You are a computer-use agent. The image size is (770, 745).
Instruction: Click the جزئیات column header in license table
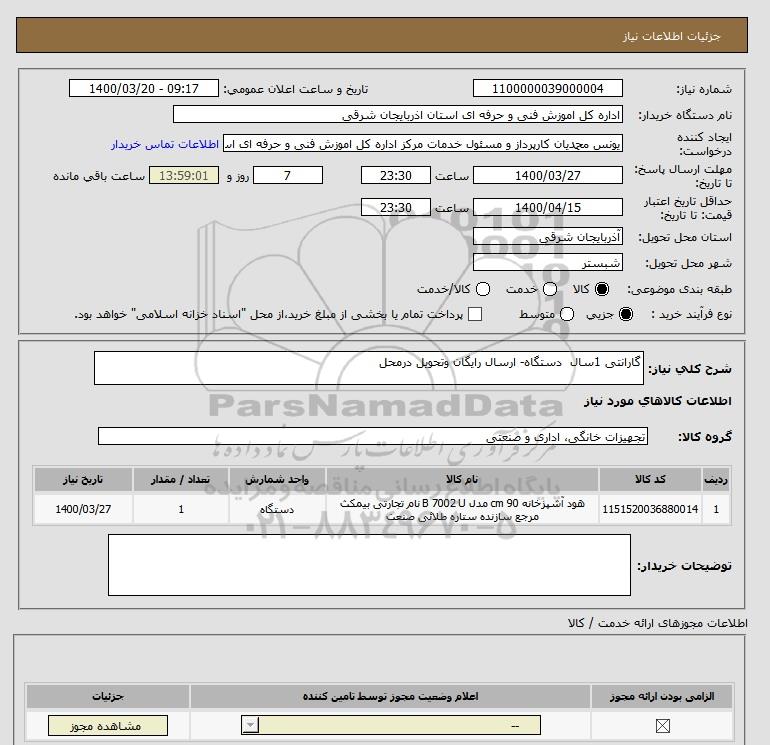click(x=108, y=696)
